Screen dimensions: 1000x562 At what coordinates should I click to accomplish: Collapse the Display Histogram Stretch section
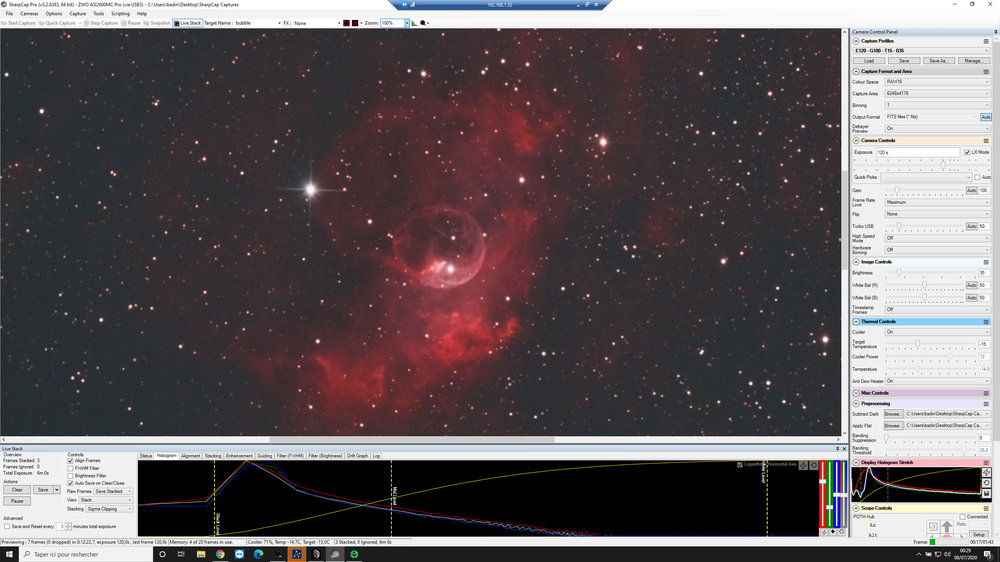click(856, 462)
